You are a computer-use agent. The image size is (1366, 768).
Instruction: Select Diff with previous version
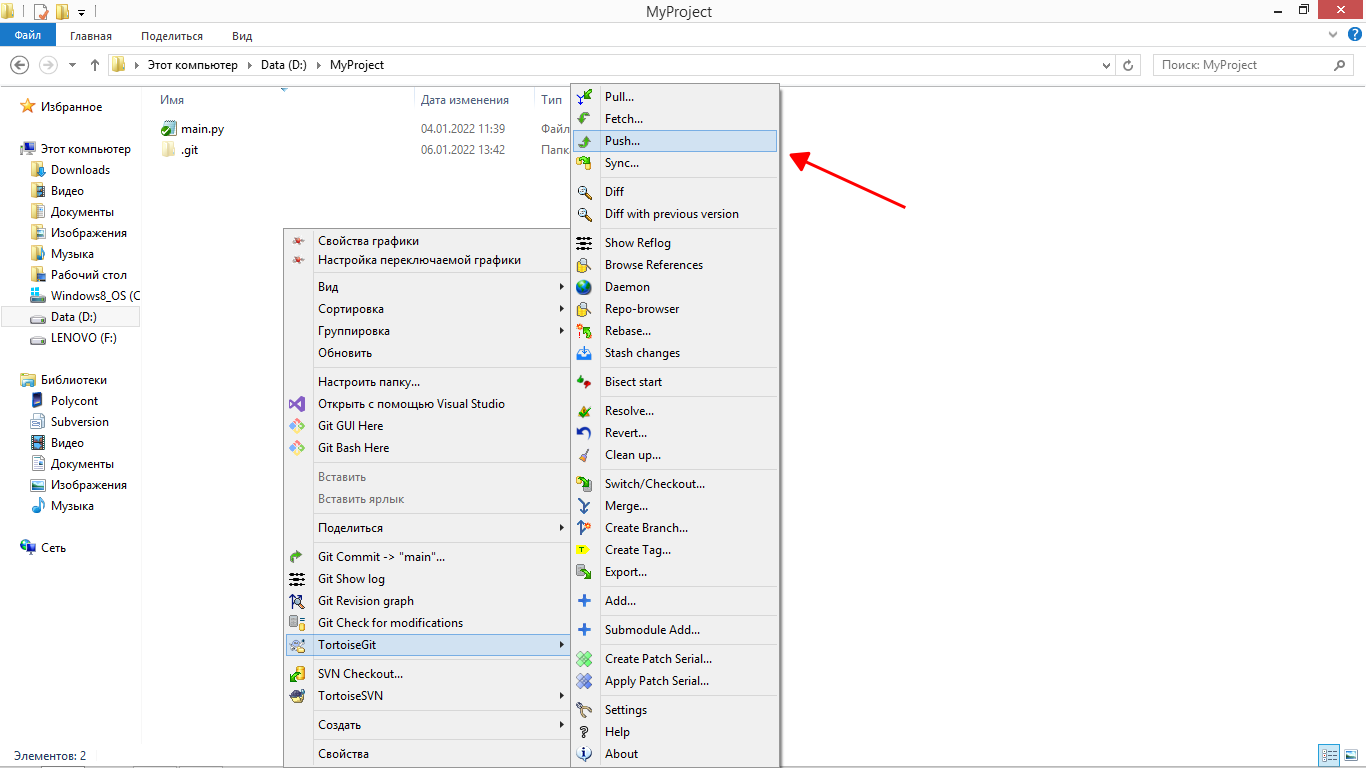674,214
